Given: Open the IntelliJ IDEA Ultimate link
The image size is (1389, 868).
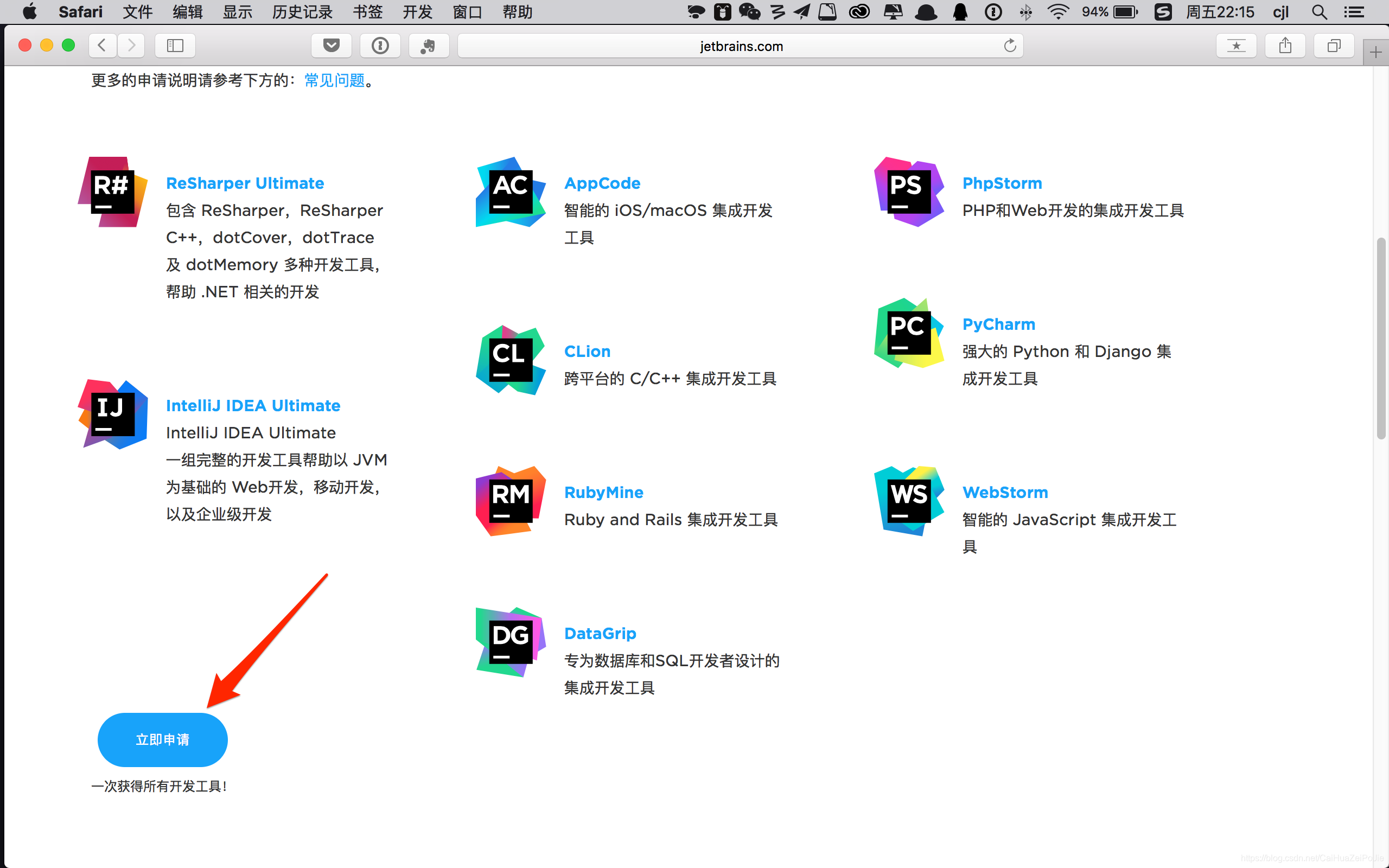Looking at the screenshot, I should 253,405.
